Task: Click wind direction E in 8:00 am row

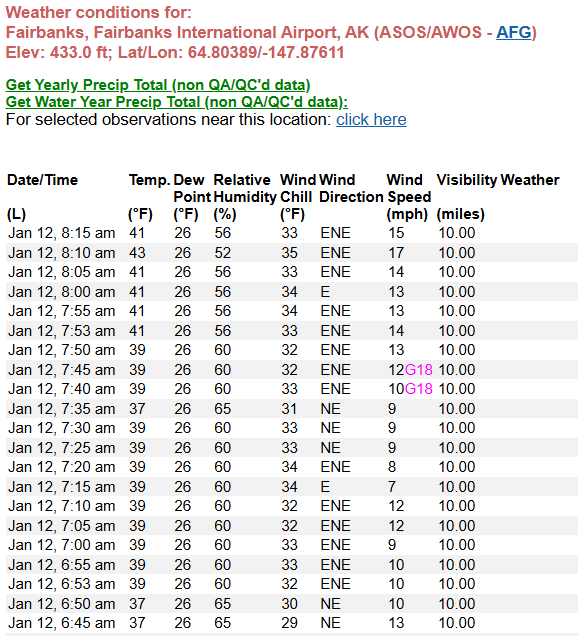Action: [x=325, y=292]
